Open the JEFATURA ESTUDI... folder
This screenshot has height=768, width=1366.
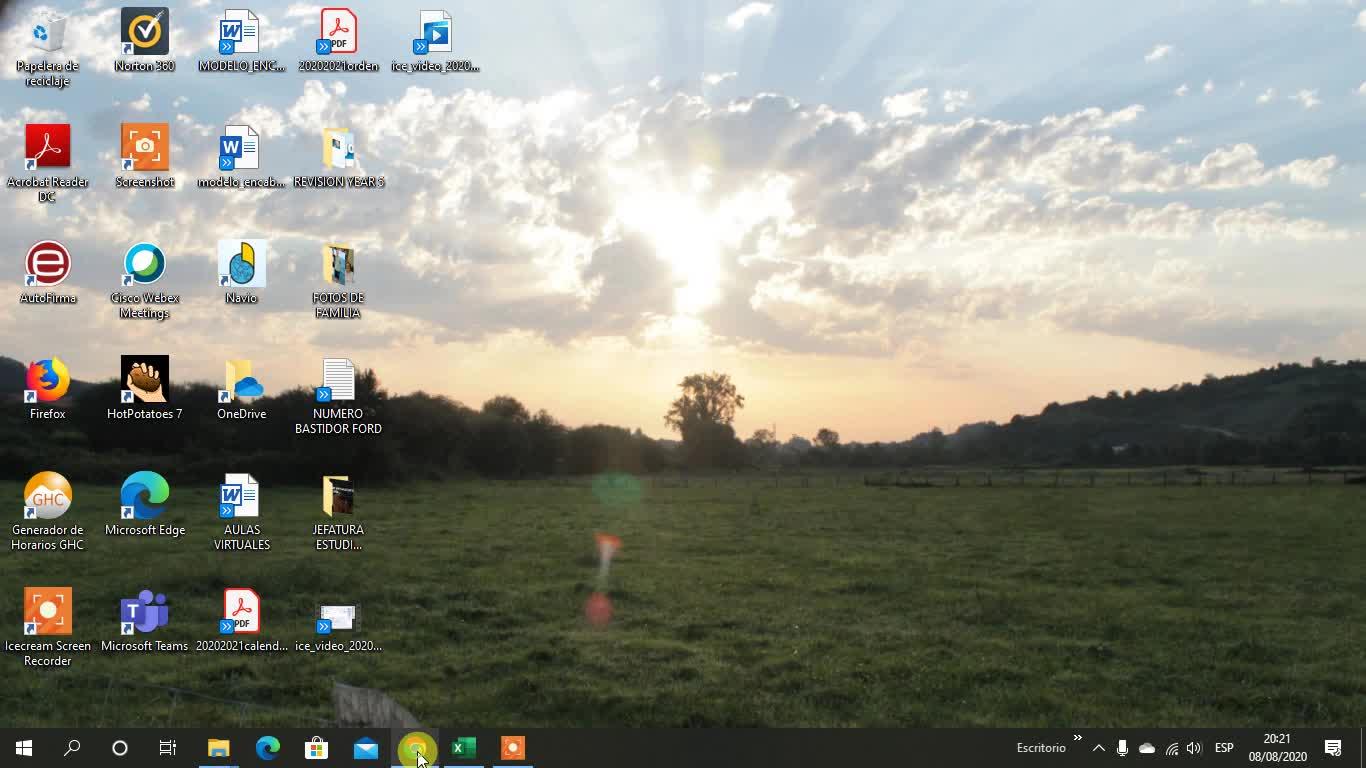tap(338, 511)
